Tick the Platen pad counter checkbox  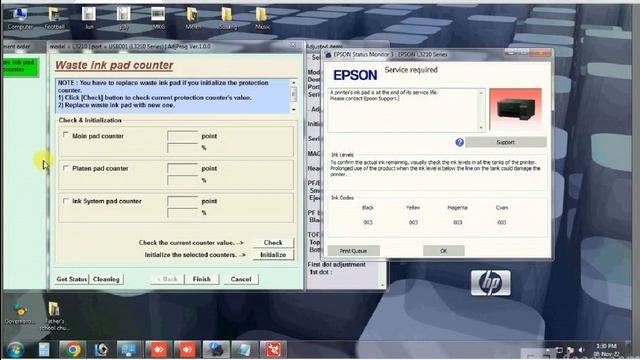pyautogui.click(x=65, y=168)
